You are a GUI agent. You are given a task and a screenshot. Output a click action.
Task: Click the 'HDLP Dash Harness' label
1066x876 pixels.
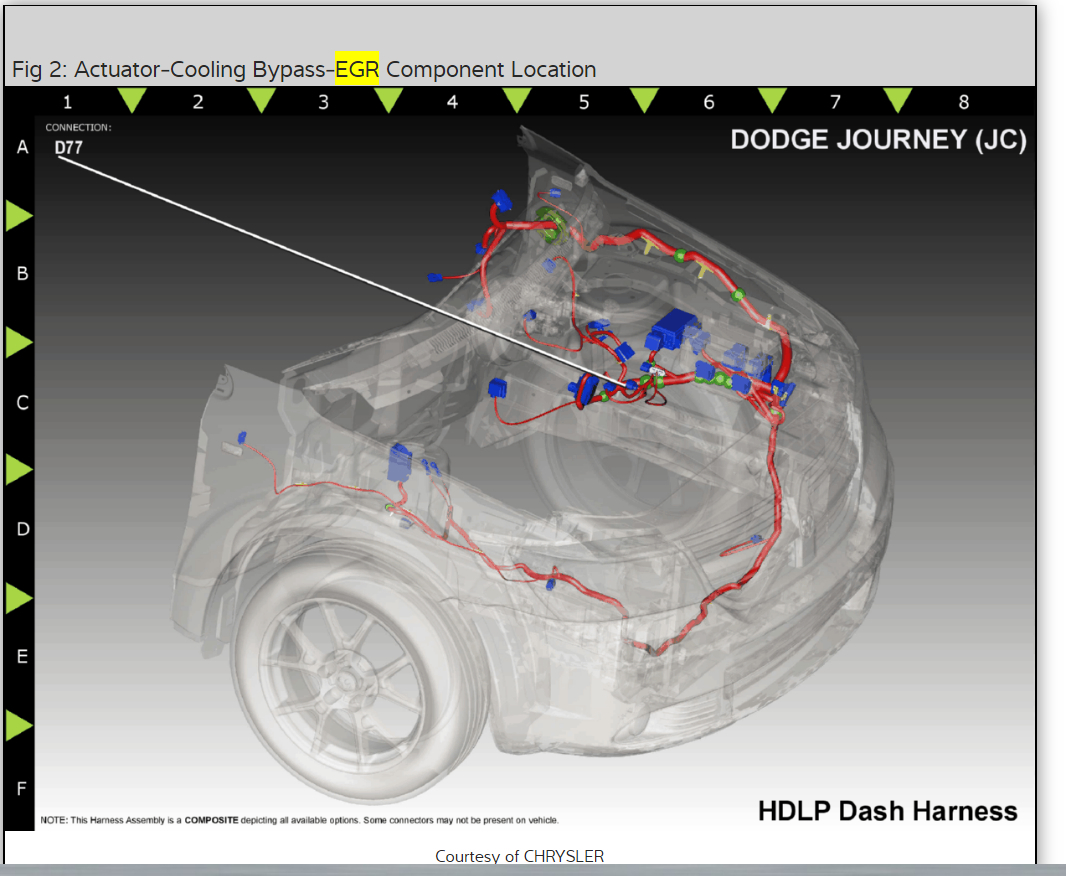point(887,811)
